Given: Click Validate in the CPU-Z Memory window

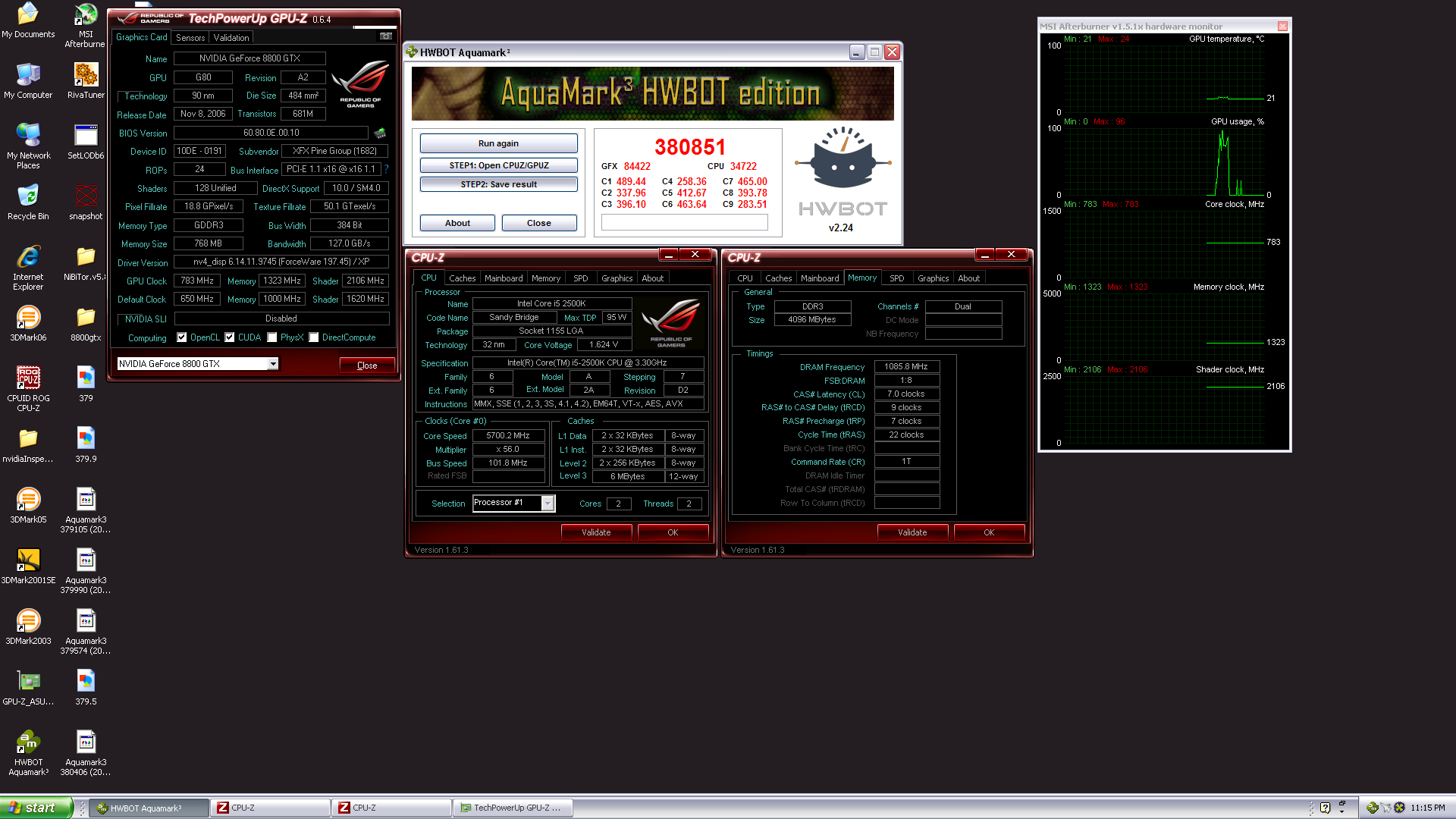Looking at the screenshot, I should 912,532.
